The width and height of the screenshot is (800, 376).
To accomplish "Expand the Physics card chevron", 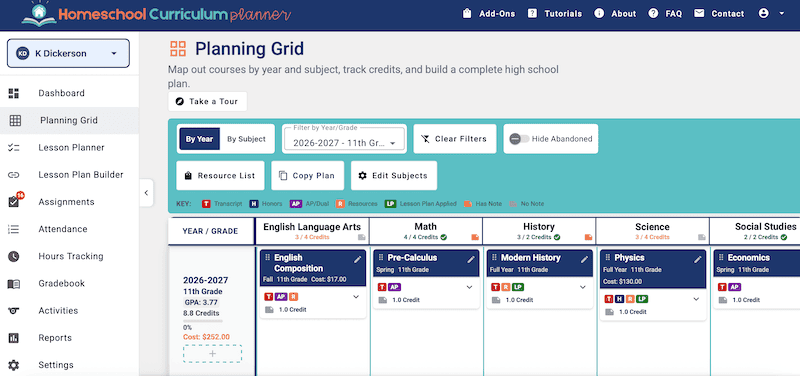I will pyautogui.click(x=696, y=299).
